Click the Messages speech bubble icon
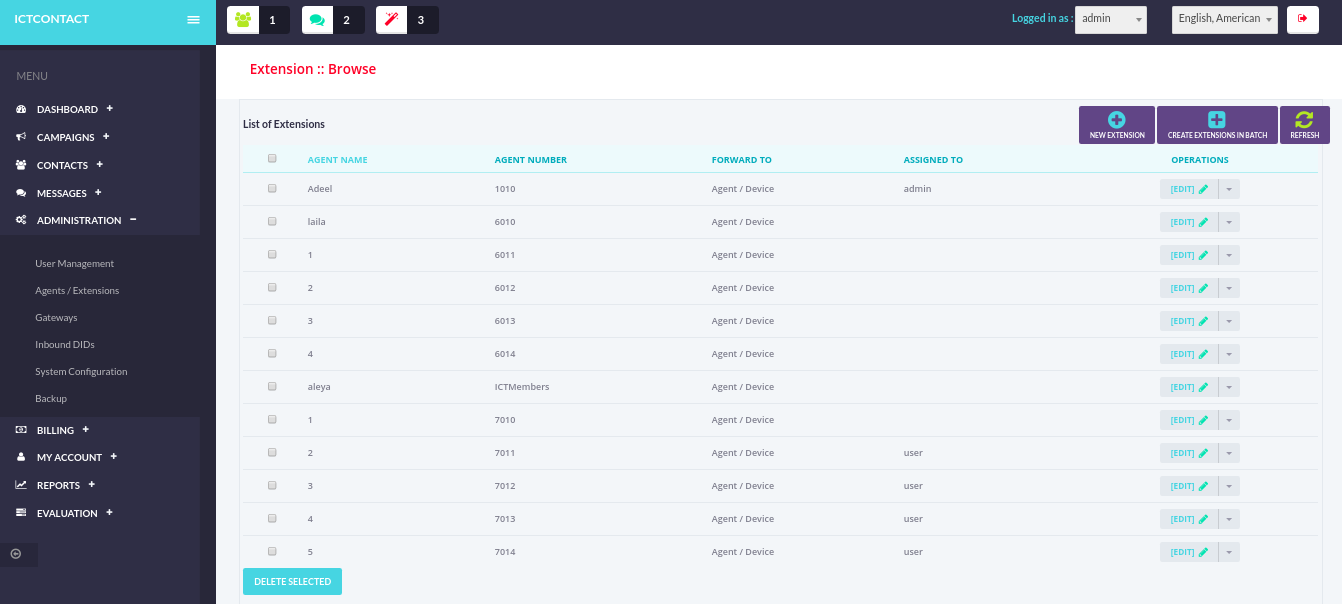 click(21, 193)
